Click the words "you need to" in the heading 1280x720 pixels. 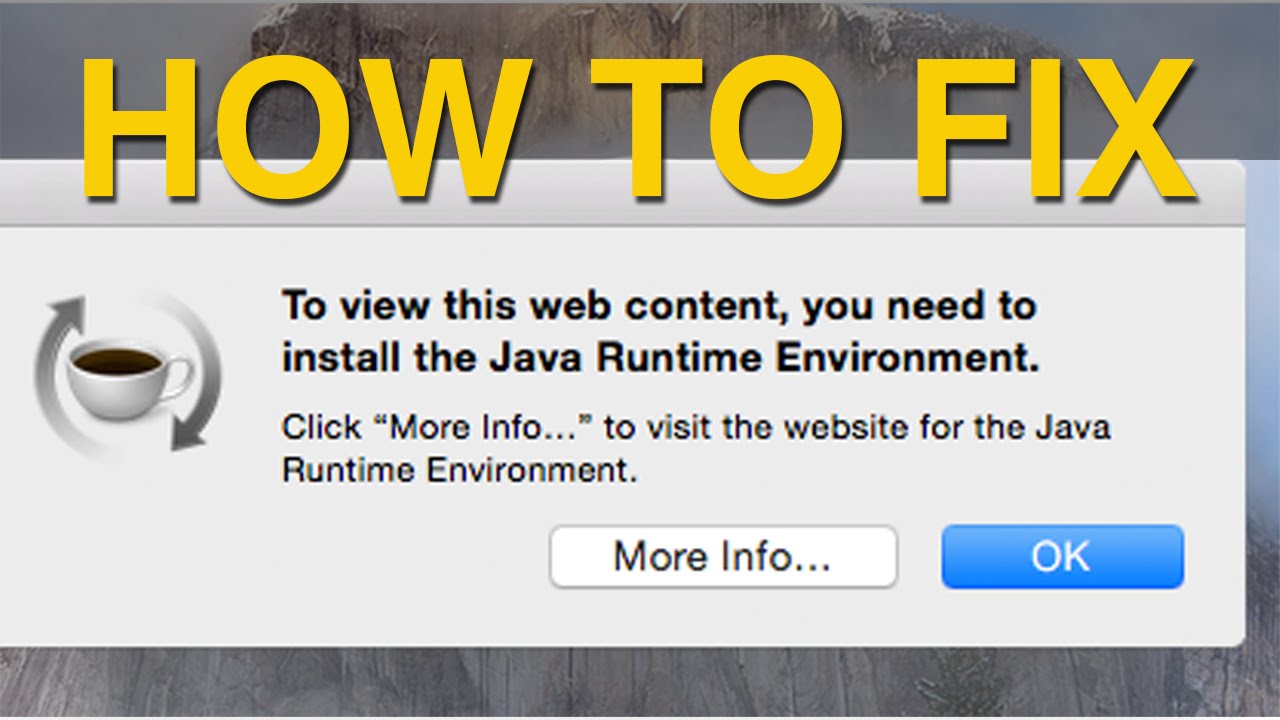(918, 307)
